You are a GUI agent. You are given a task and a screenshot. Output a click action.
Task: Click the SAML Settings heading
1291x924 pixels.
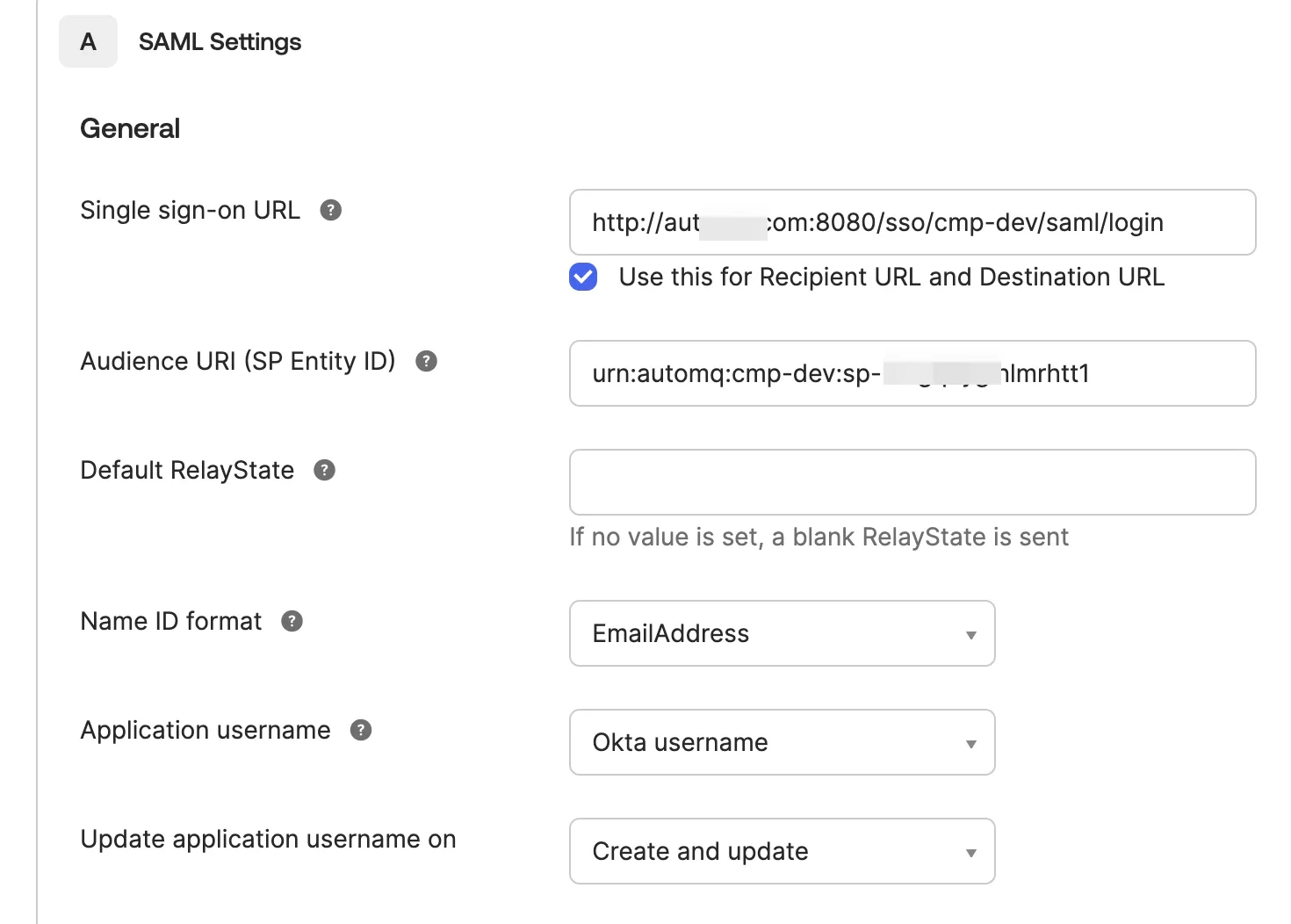[220, 41]
